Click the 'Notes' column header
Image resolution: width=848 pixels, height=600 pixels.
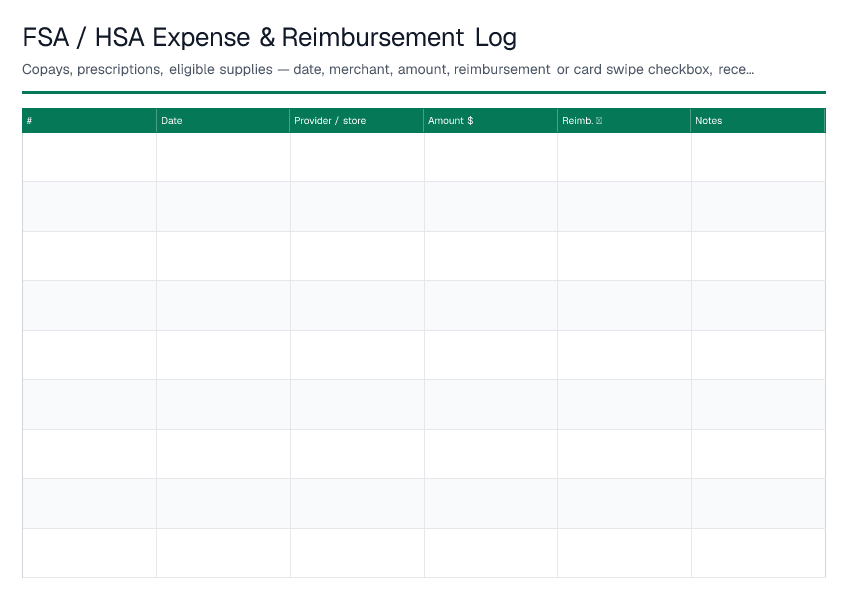point(758,121)
